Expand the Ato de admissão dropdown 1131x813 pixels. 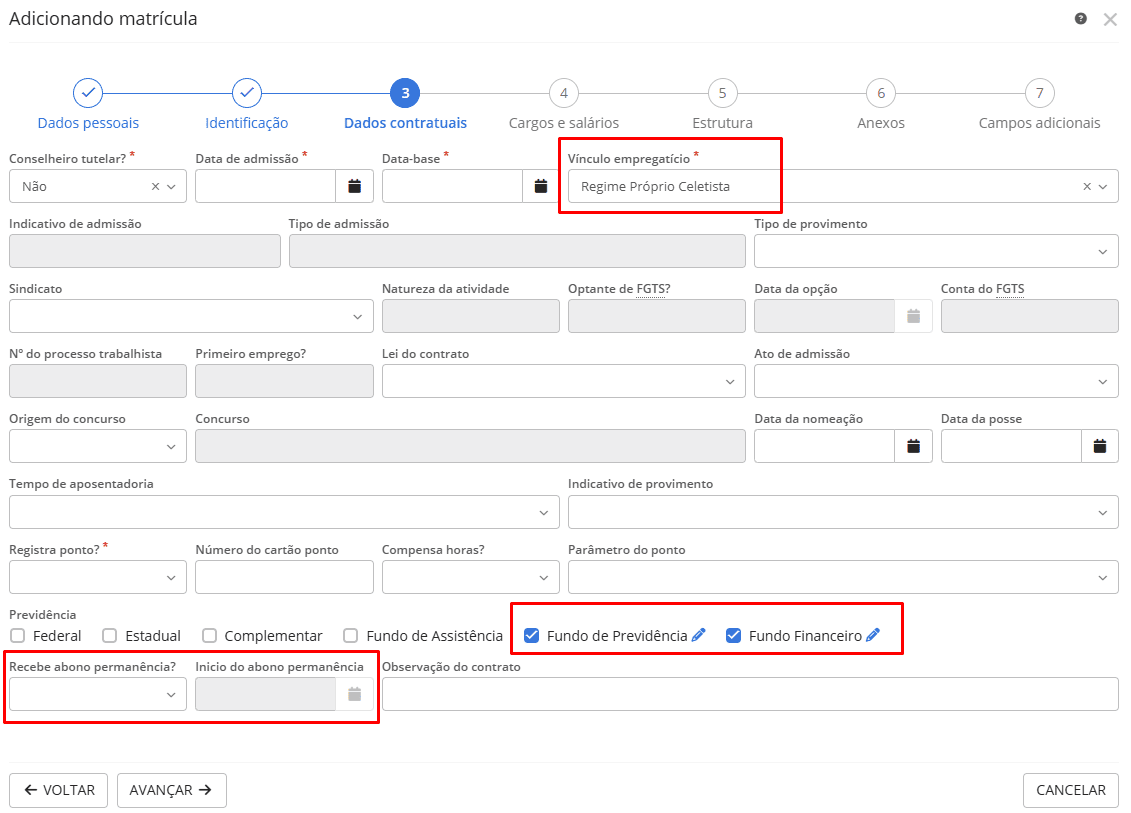pyautogui.click(x=936, y=381)
